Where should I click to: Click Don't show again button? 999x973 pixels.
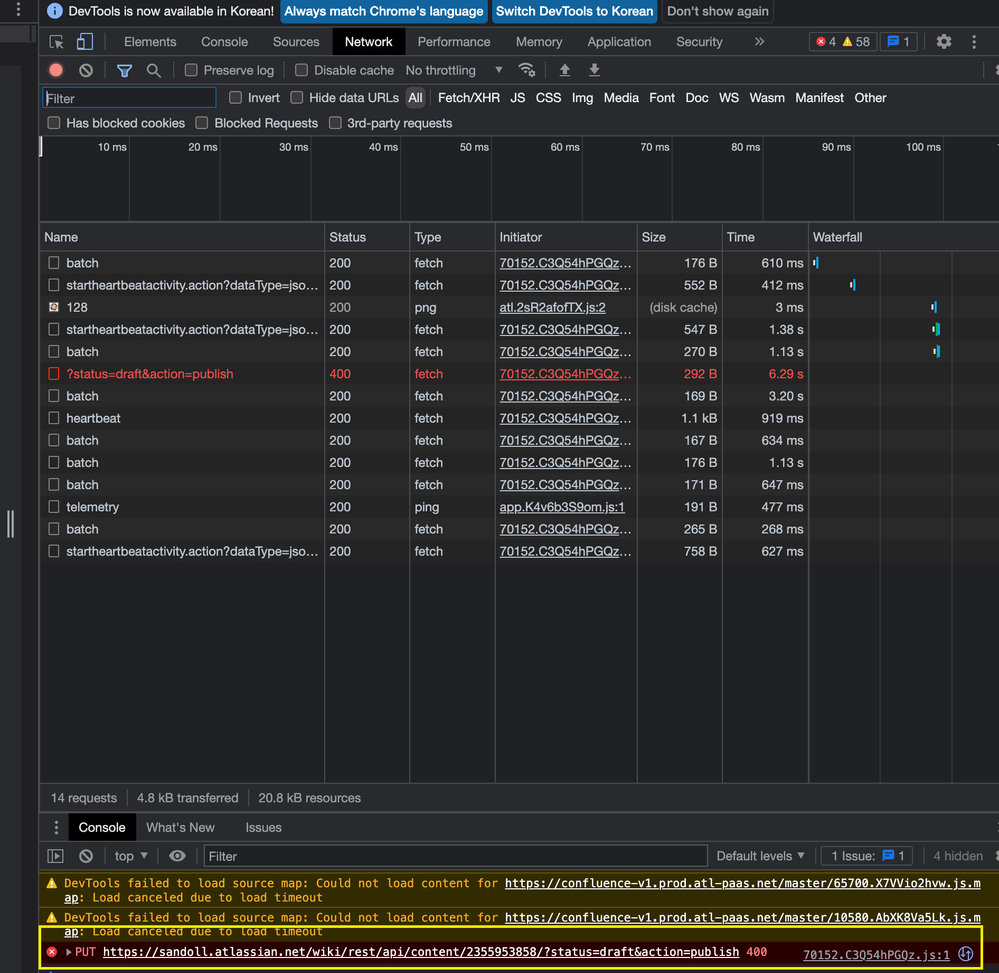pos(717,11)
